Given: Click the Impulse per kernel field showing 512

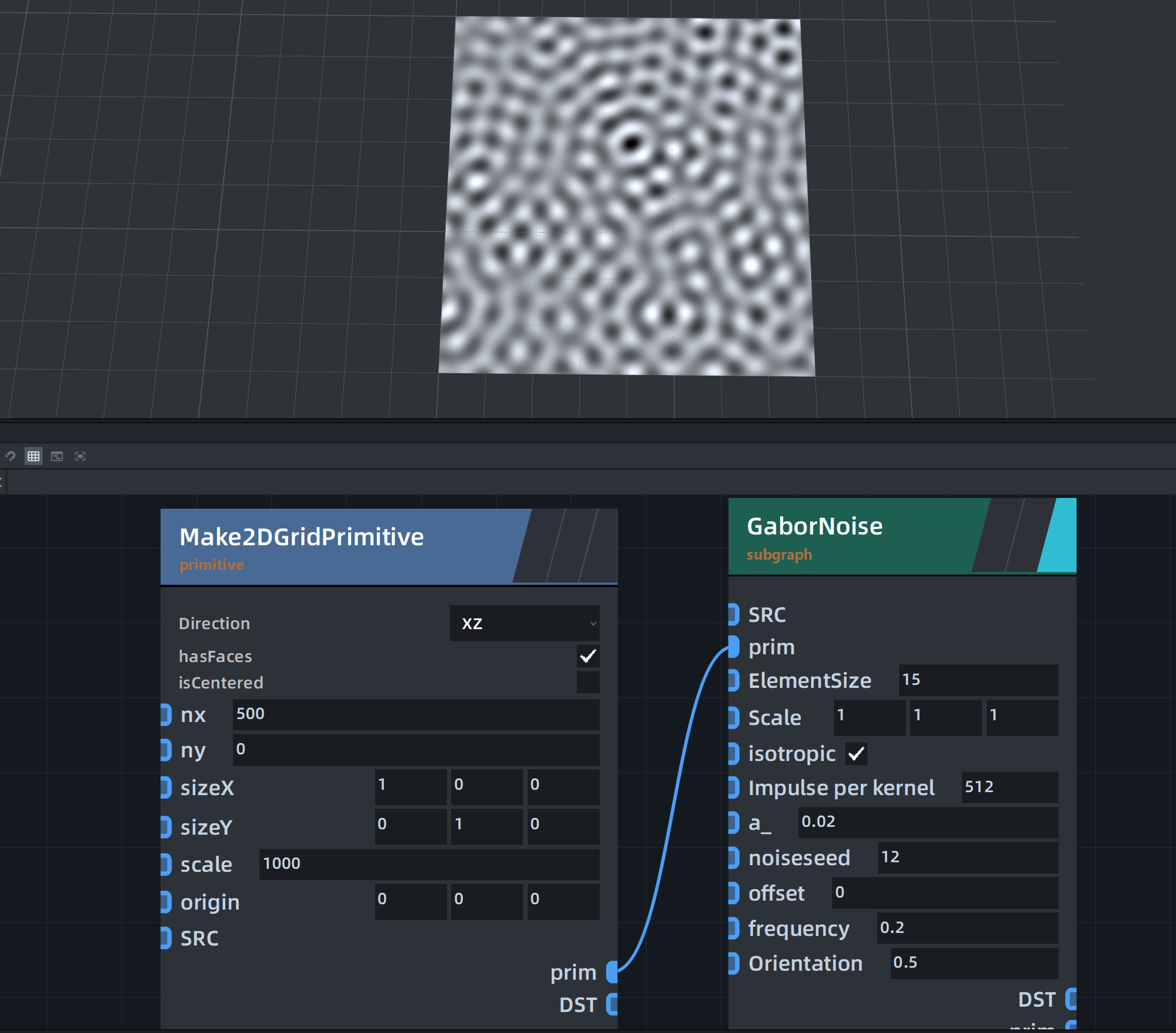Looking at the screenshot, I should pyautogui.click(x=1010, y=787).
